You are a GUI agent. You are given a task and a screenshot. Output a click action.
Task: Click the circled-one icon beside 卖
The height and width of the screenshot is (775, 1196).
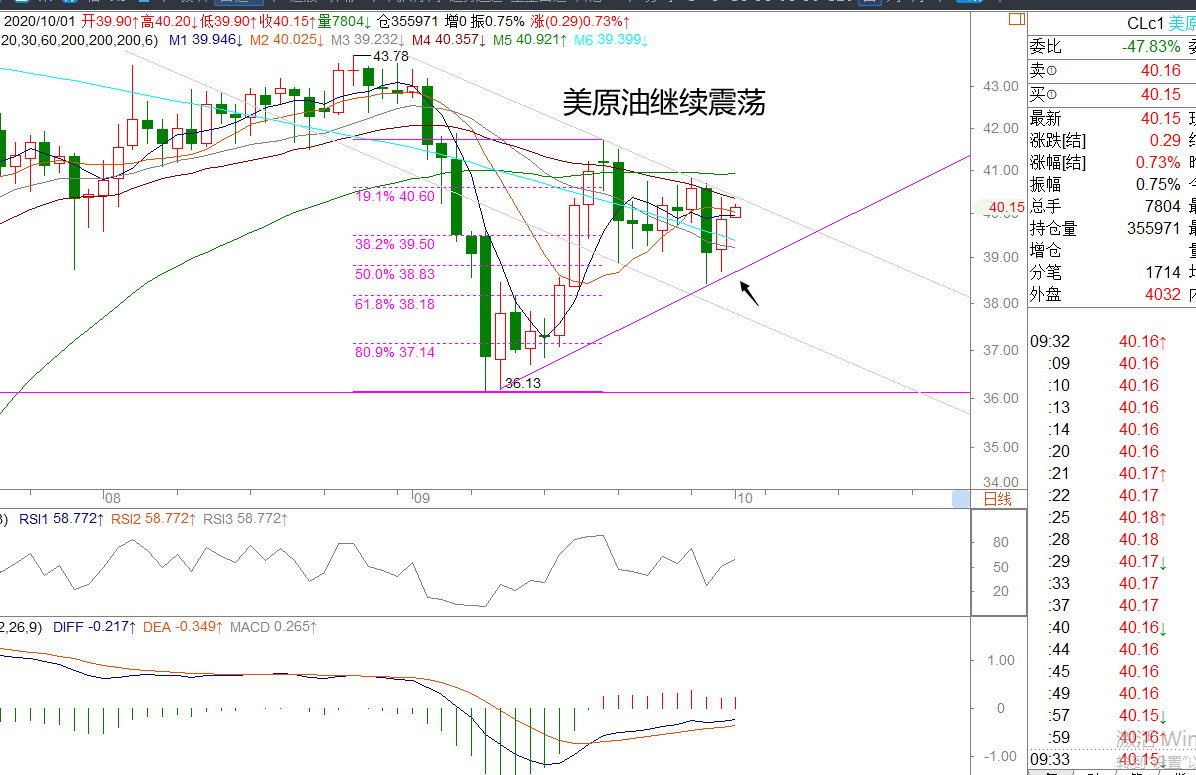[1052, 71]
